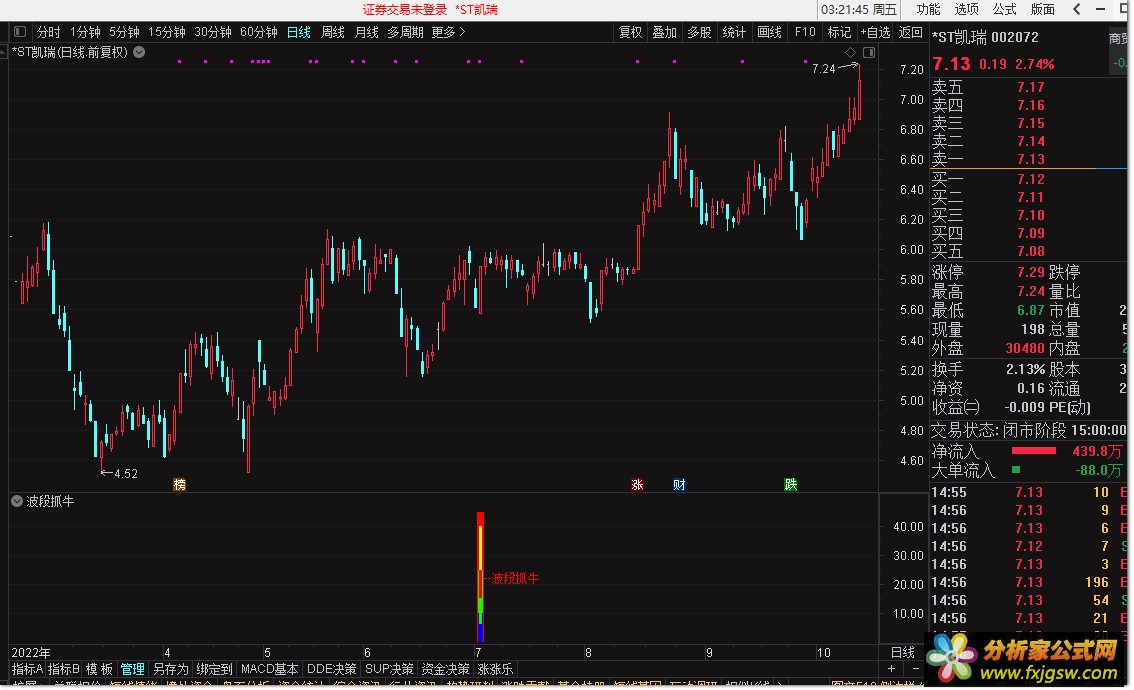Add stock to watchlist with +自选
1134x690 pixels.
tap(876, 32)
